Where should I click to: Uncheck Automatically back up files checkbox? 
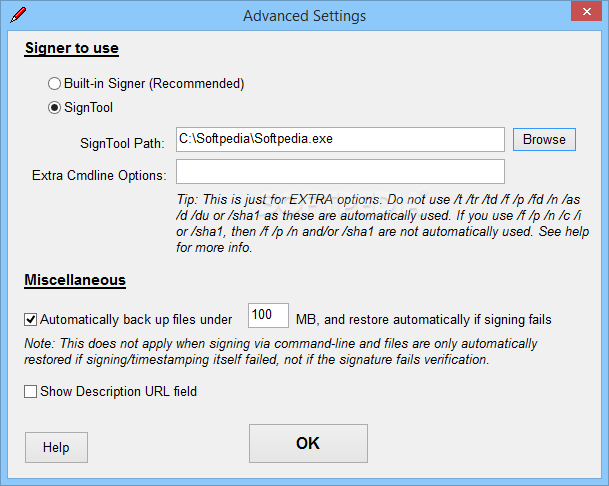(x=30, y=320)
